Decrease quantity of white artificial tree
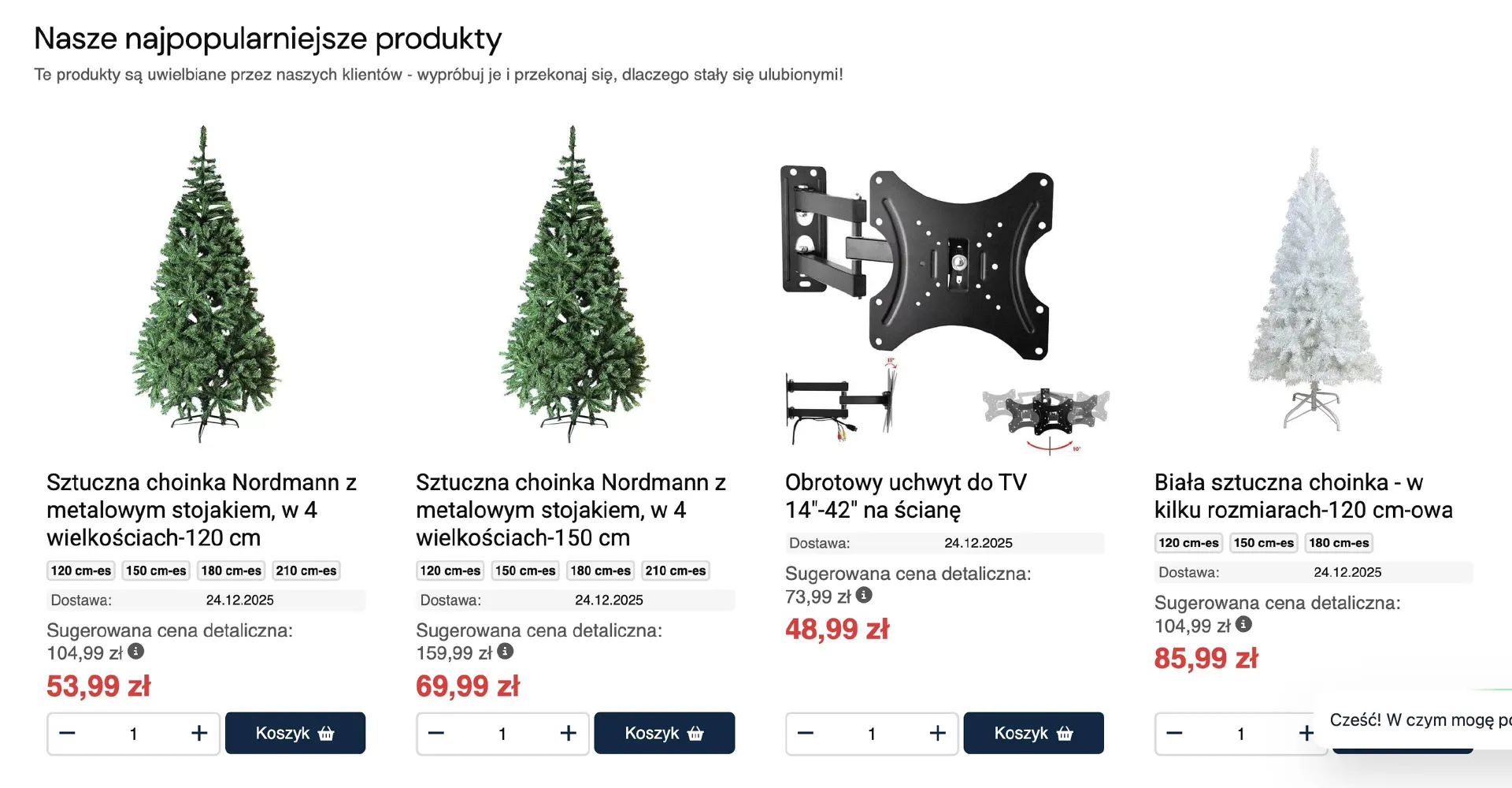1512x788 pixels. tap(1174, 734)
